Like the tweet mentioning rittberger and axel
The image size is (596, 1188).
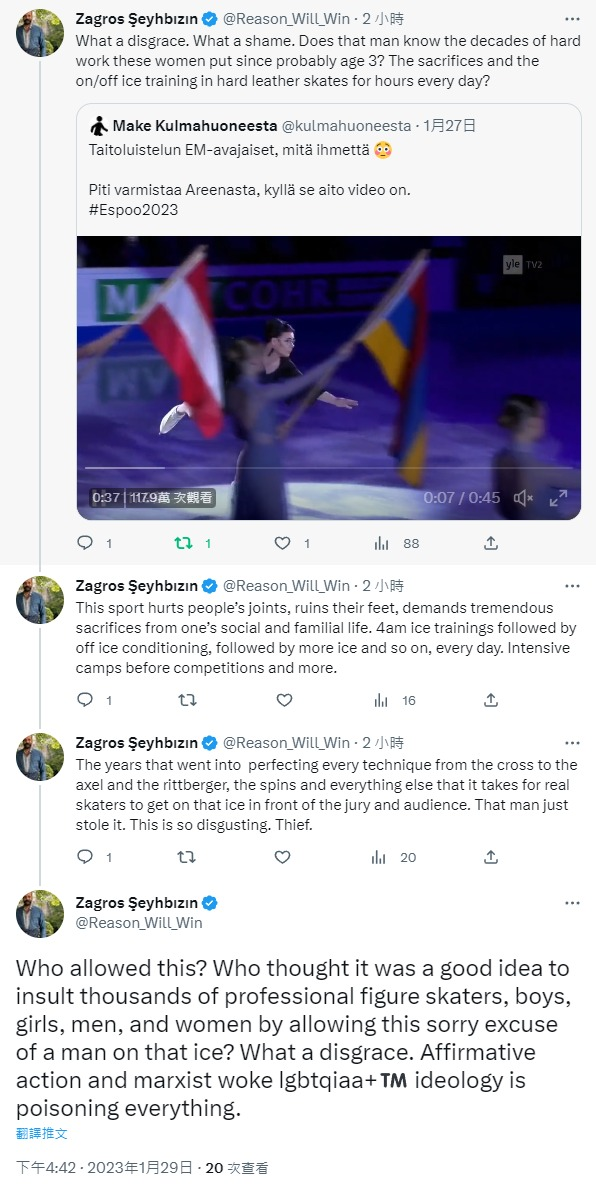coord(282,857)
